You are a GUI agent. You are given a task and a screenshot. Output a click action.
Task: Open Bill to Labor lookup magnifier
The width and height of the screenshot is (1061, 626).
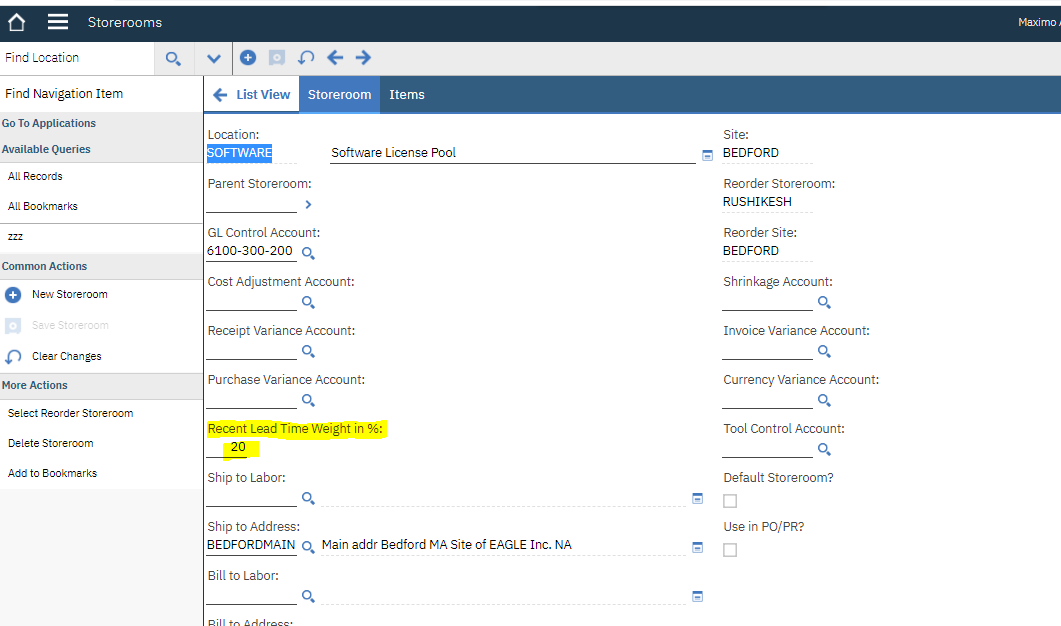tap(308, 596)
